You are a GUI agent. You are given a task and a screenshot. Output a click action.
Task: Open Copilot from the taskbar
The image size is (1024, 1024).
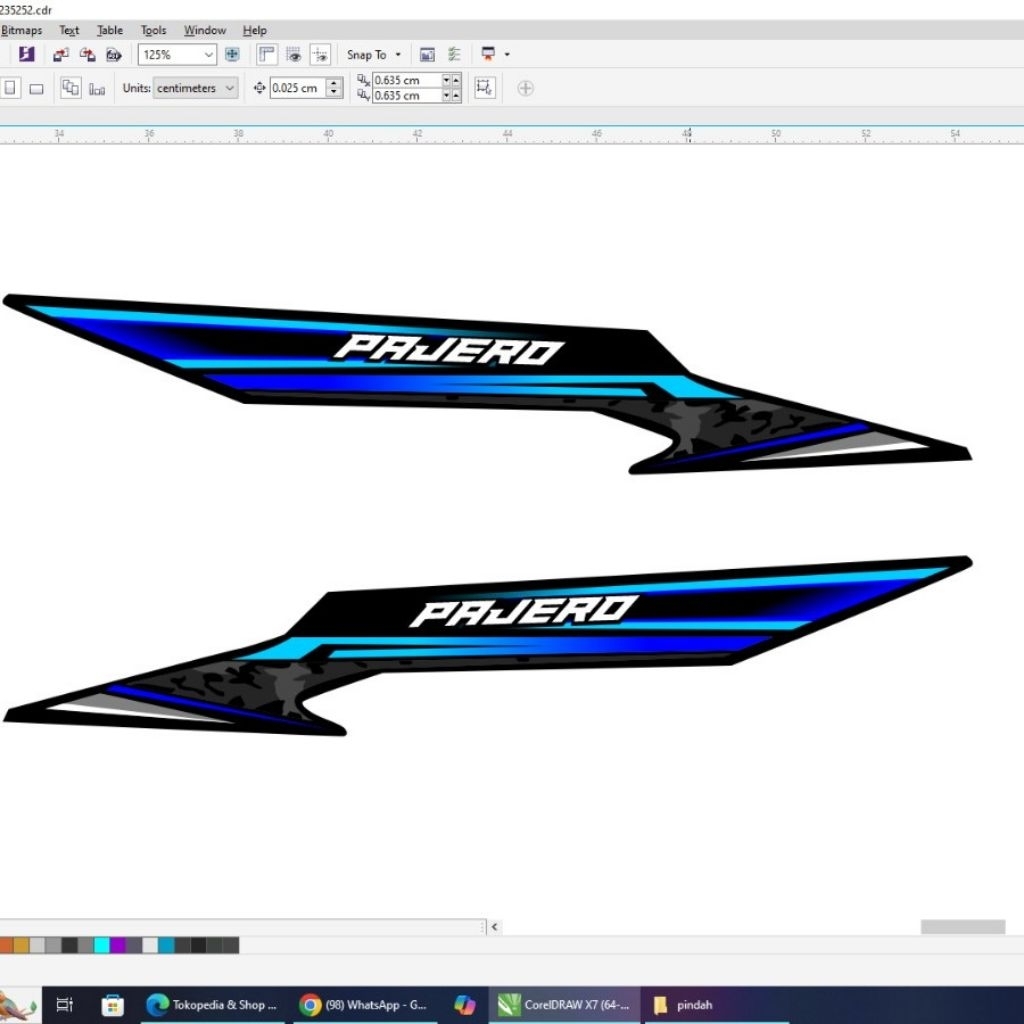pos(464,1004)
